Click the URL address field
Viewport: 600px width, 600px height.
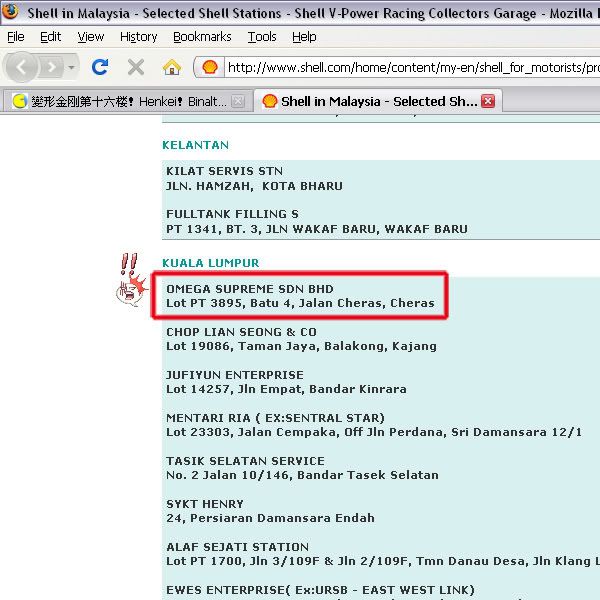(x=412, y=68)
